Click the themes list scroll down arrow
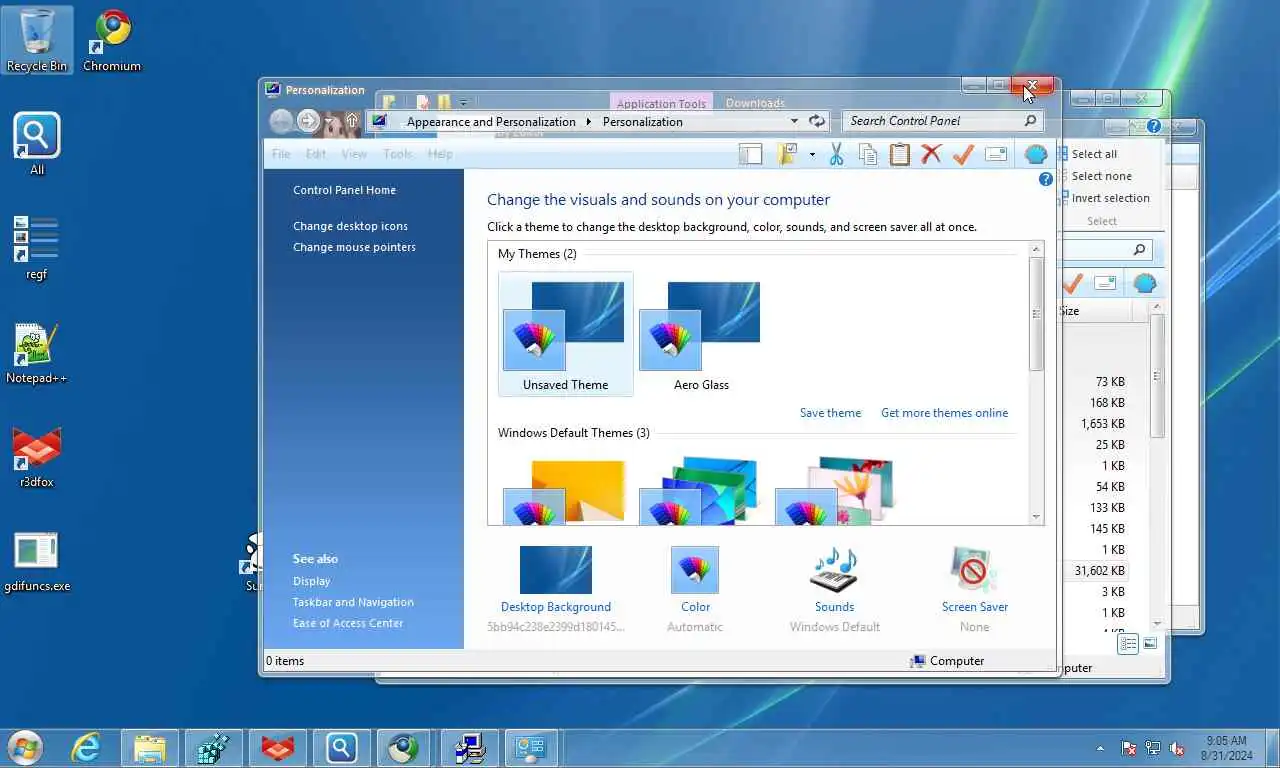Viewport: 1280px width, 768px height. (1036, 517)
